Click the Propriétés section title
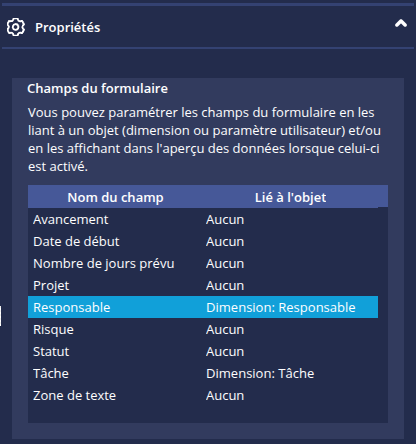The image size is (416, 444). (x=68, y=28)
